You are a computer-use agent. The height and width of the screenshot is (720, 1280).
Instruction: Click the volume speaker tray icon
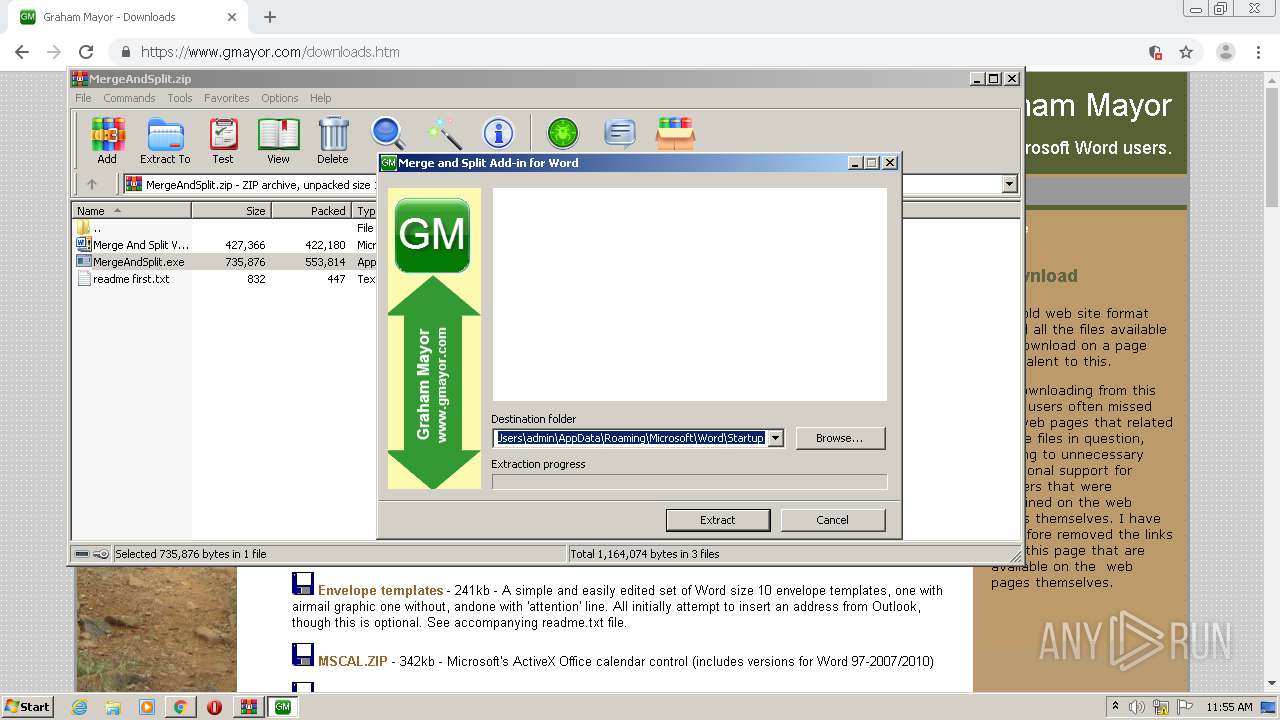point(1137,707)
